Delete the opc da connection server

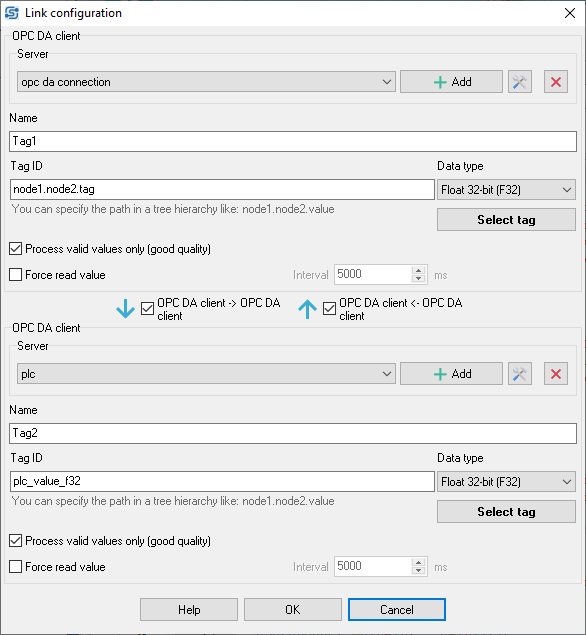click(556, 82)
